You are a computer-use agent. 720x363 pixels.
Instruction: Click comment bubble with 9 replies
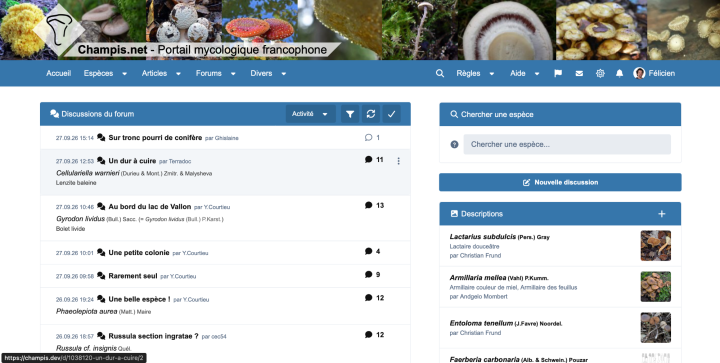tap(368, 274)
